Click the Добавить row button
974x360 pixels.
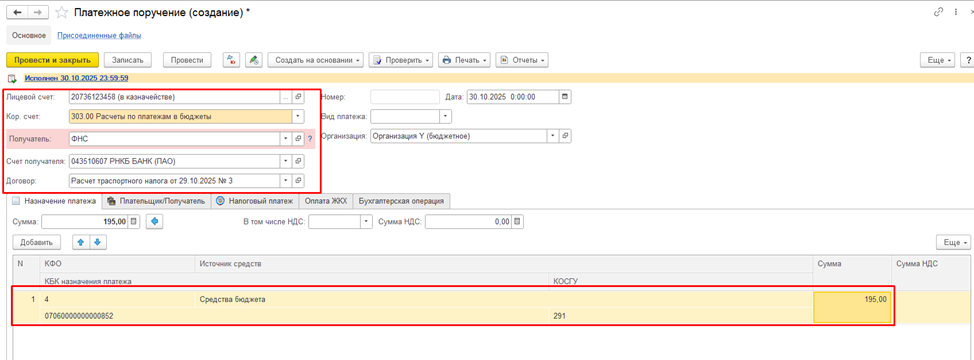tap(36, 242)
